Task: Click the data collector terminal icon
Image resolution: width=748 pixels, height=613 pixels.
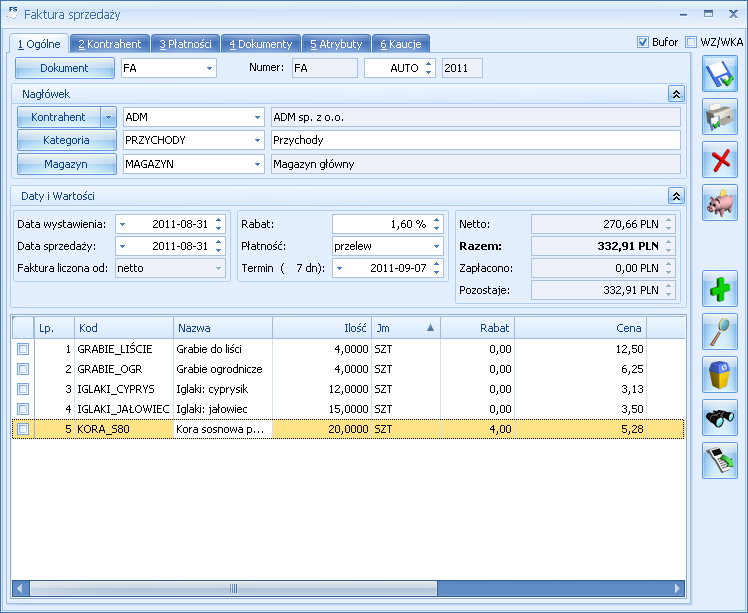Action: 720,460
